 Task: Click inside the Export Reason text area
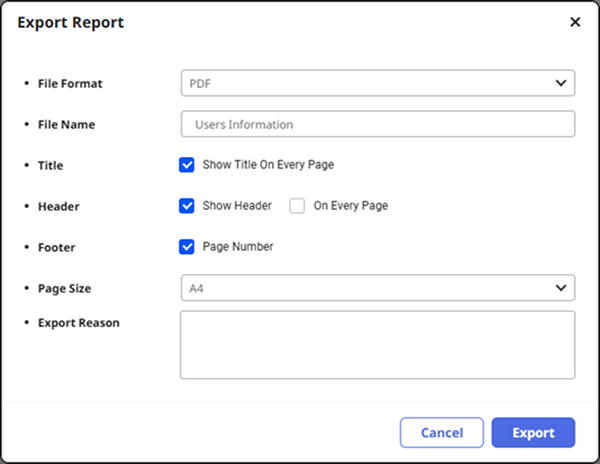[x=377, y=345]
